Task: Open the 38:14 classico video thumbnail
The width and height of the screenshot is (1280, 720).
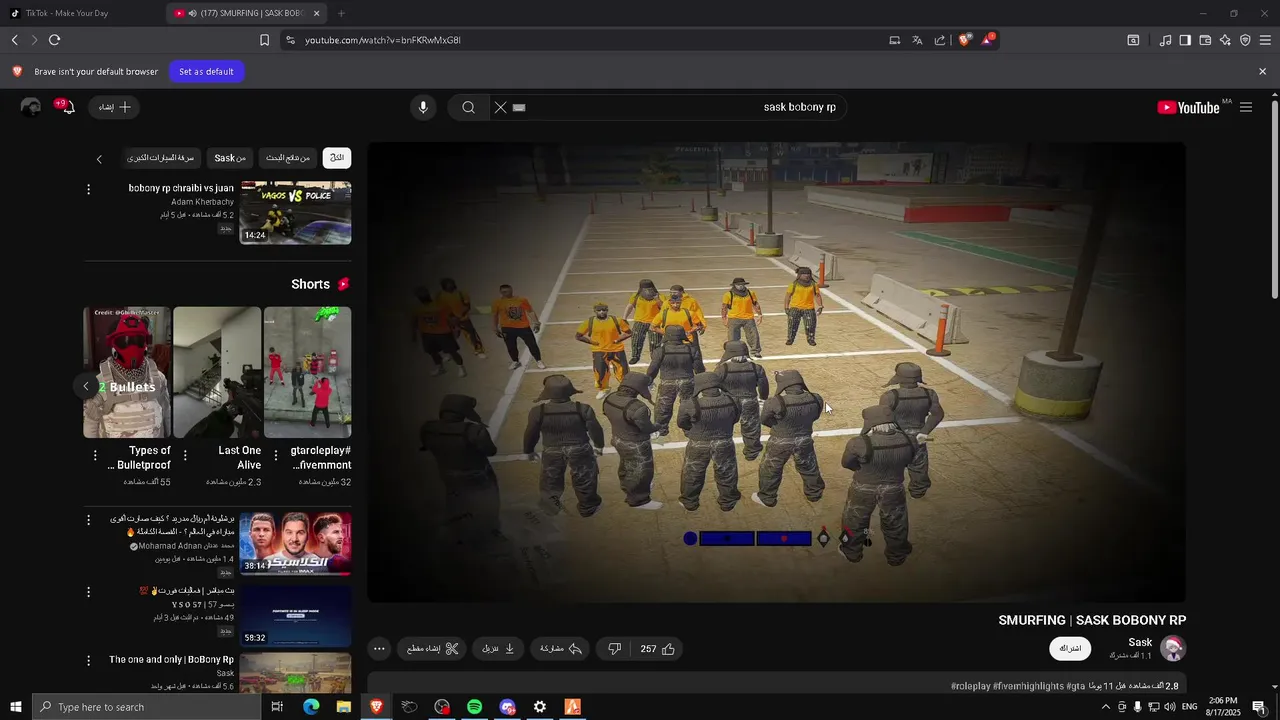Action: pos(295,544)
